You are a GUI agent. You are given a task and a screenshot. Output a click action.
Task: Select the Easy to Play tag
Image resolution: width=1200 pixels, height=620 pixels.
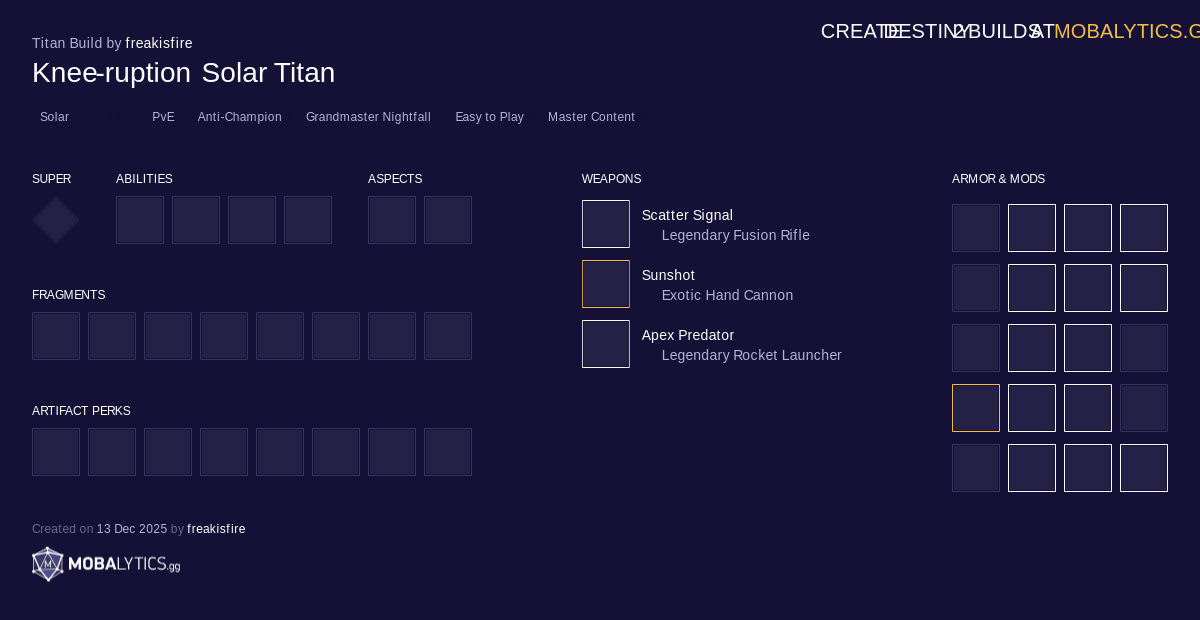[x=489, y=117]
